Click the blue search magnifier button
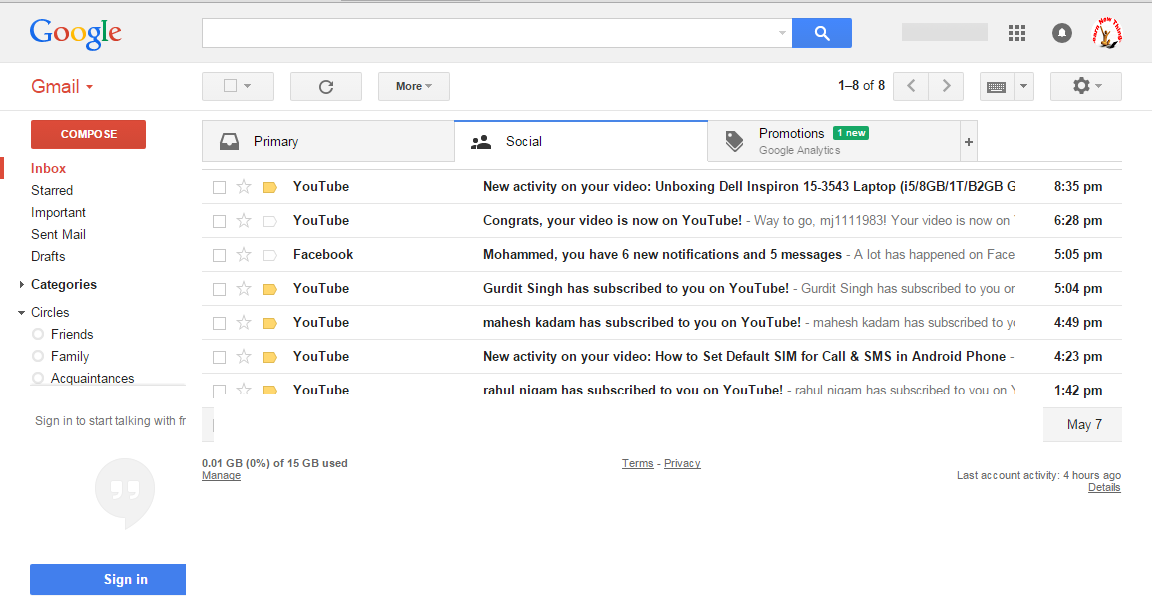The image size is (1152, 605). [821, 33]
